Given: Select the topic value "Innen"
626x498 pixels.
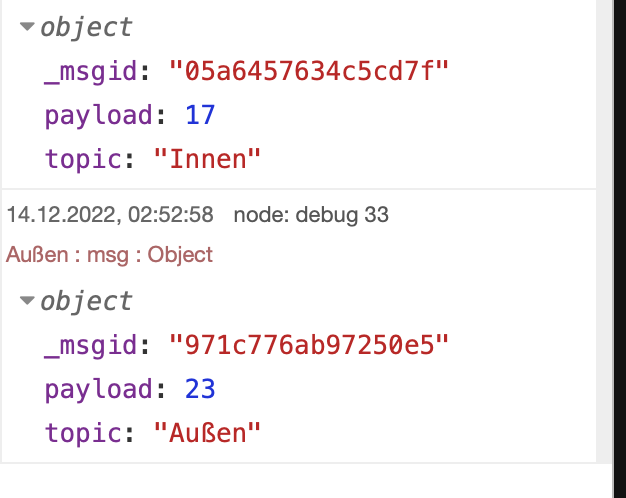Looking at the screenshot, I should (207, 158).
